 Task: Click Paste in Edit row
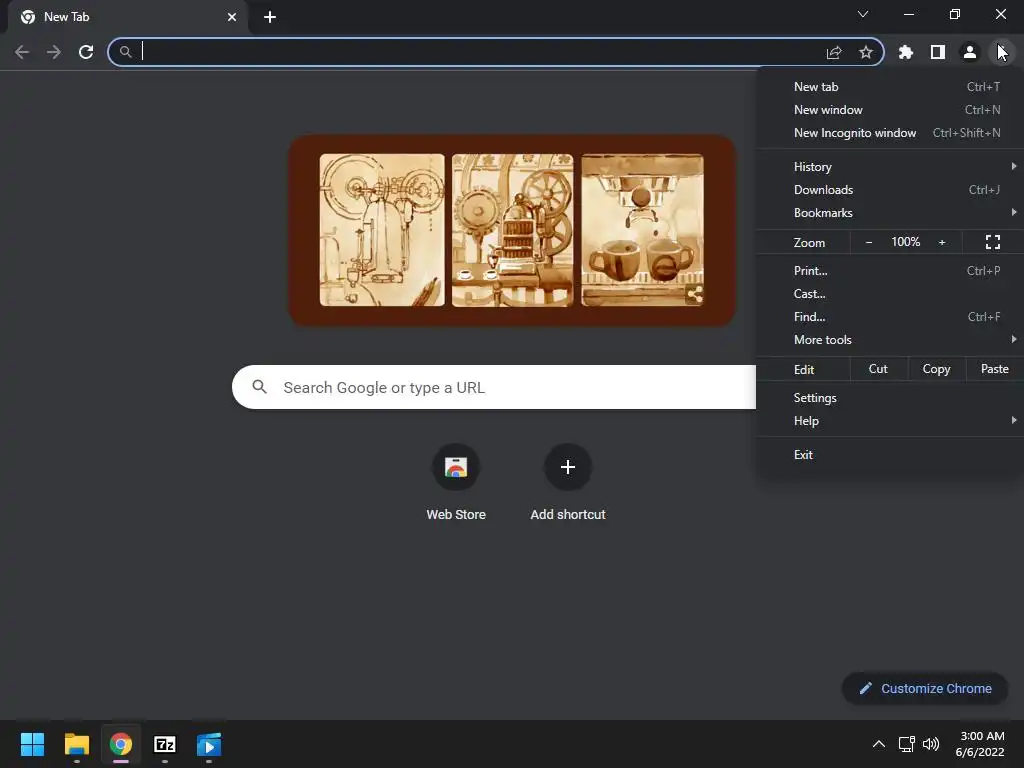click(995, 369)
